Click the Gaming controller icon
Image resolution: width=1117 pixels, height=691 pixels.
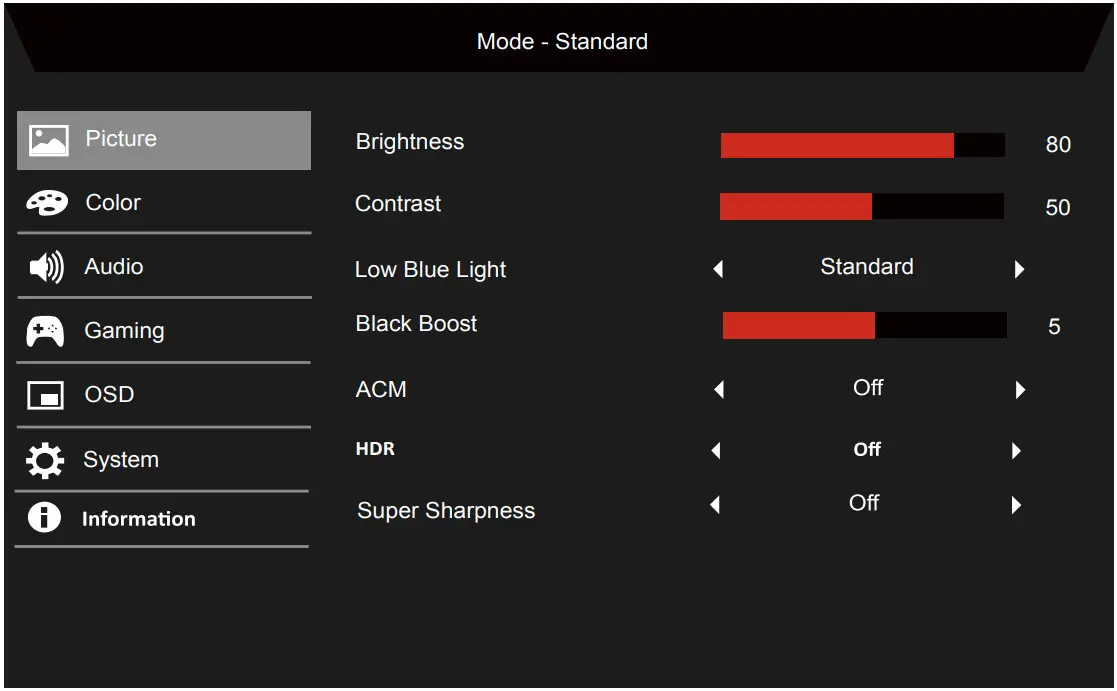point(45,331)
